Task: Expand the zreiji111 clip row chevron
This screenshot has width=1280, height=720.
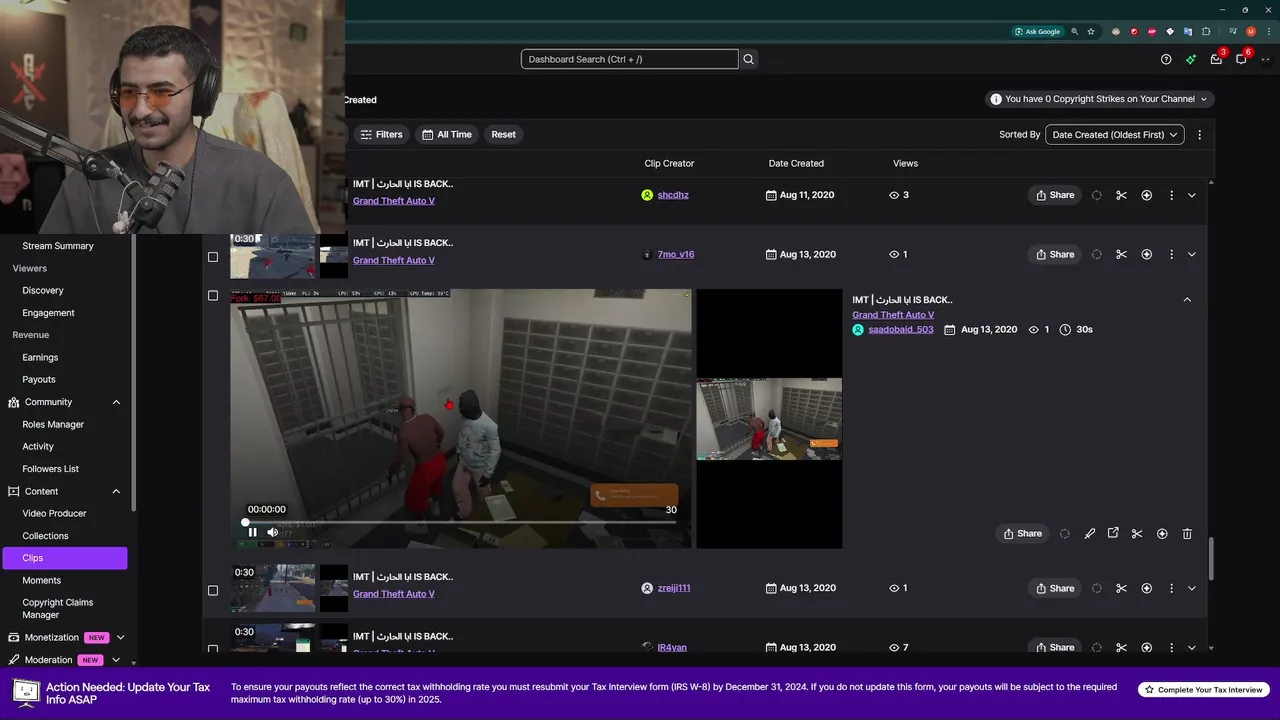Action: (x=1191, y=588)
